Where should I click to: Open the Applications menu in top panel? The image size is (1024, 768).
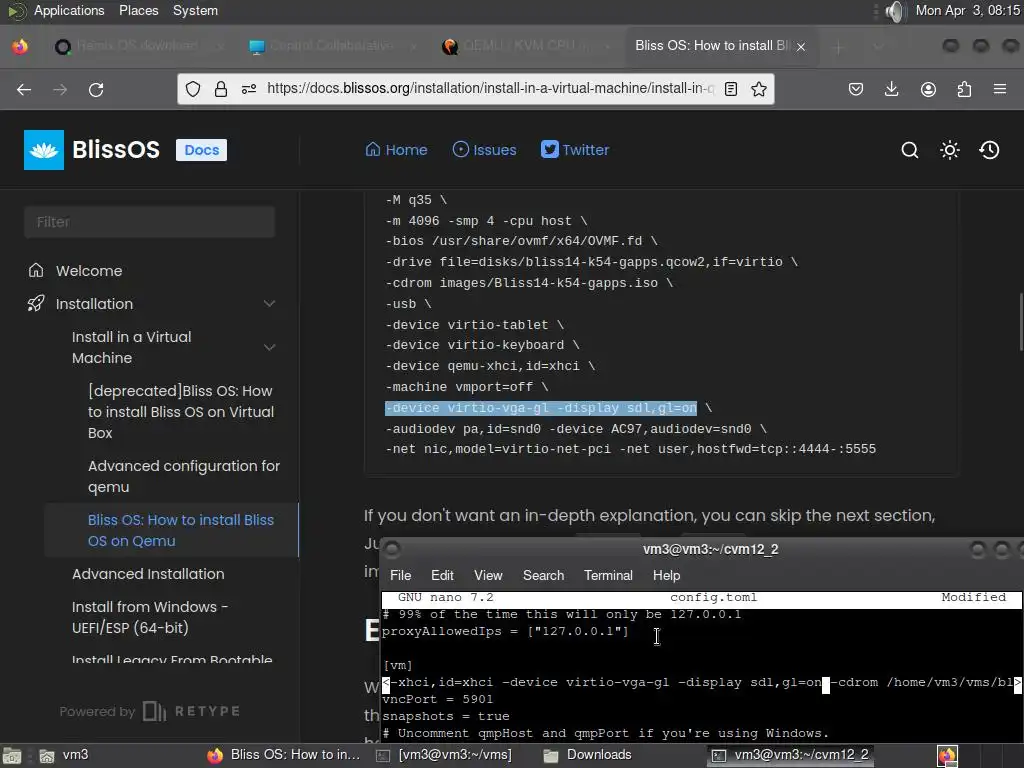point(69,10)
